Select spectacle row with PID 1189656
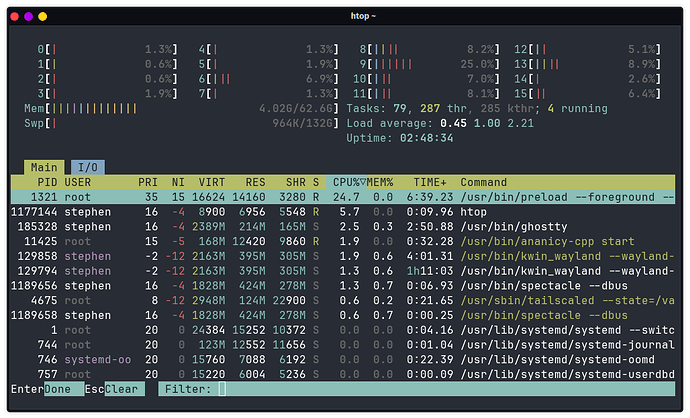690x418 pixels. 343,286
